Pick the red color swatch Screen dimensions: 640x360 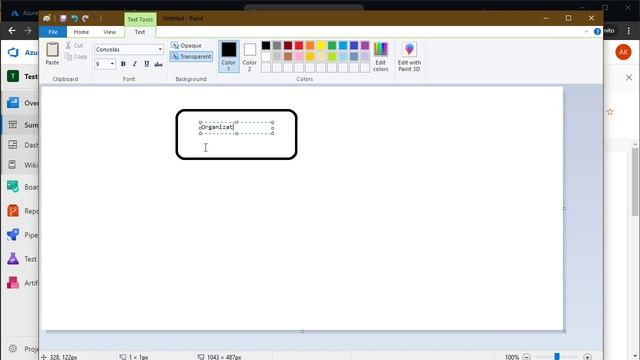pyautogui.click(x=299, y=45)
